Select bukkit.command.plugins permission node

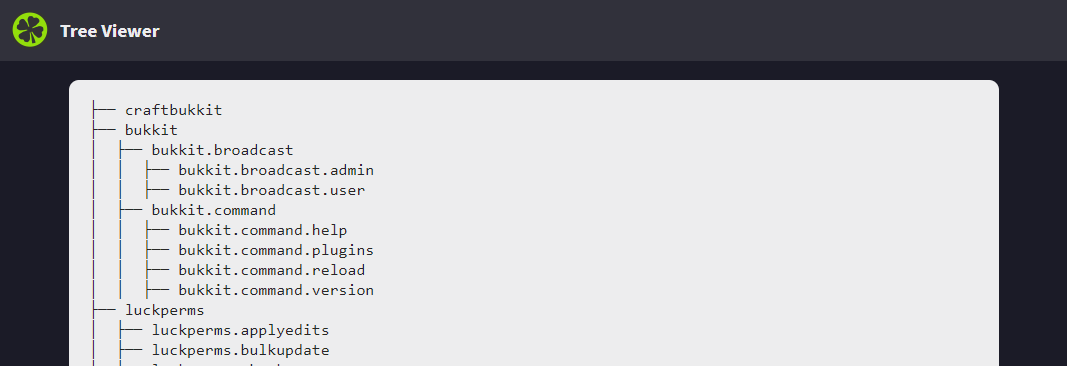(x=276, y=250)
